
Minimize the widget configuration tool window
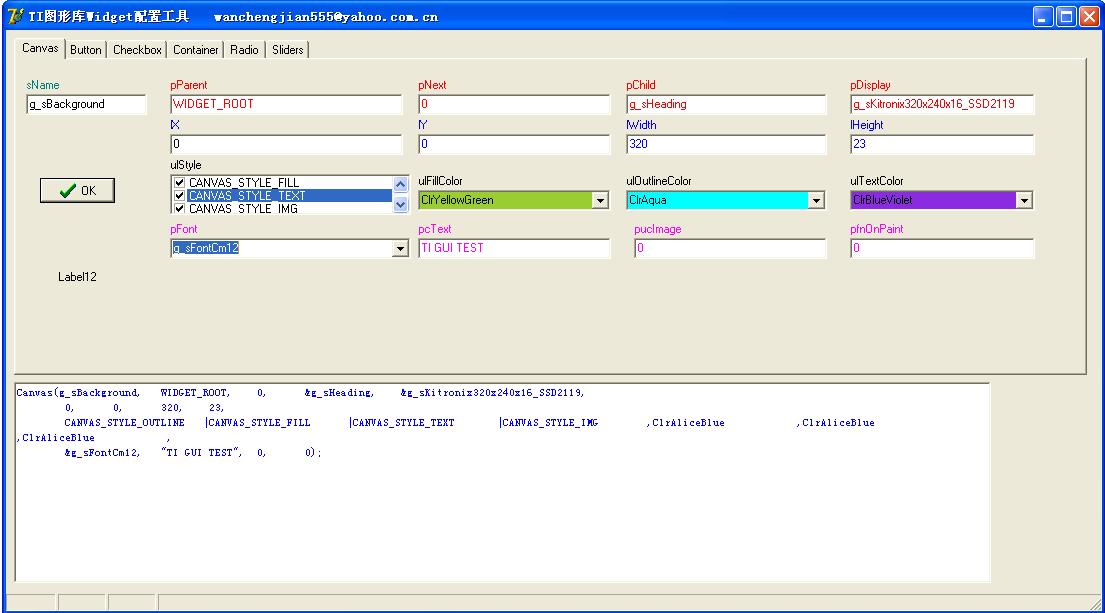(1043, 17)
